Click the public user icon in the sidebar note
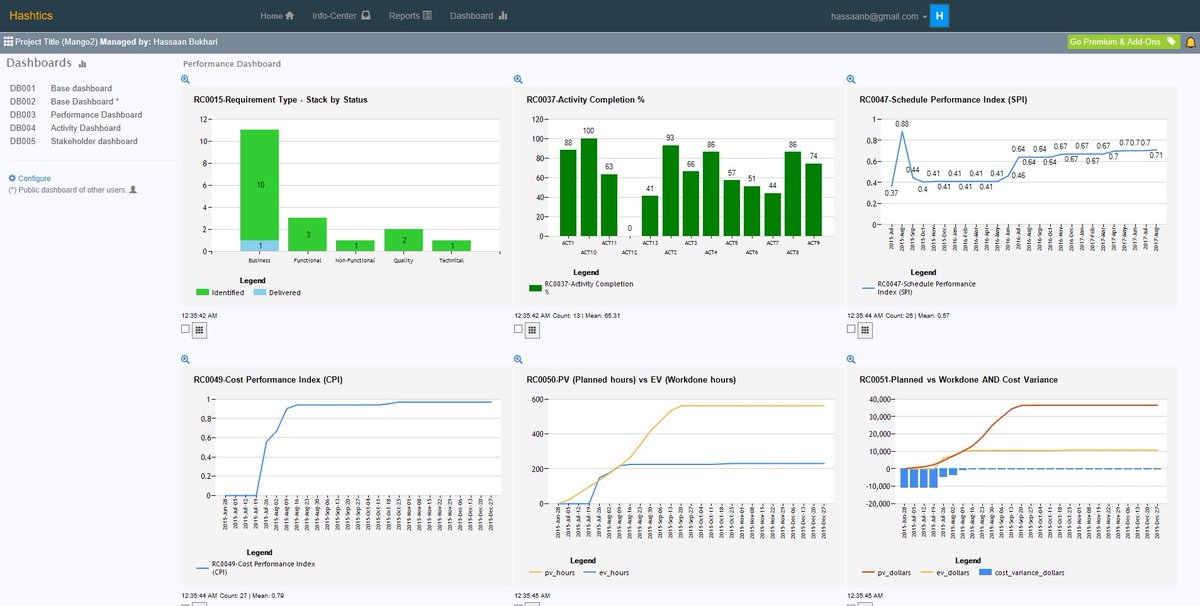Viewport: 1200px width, 606px height. pyautogui.click(x=133, y=189)
